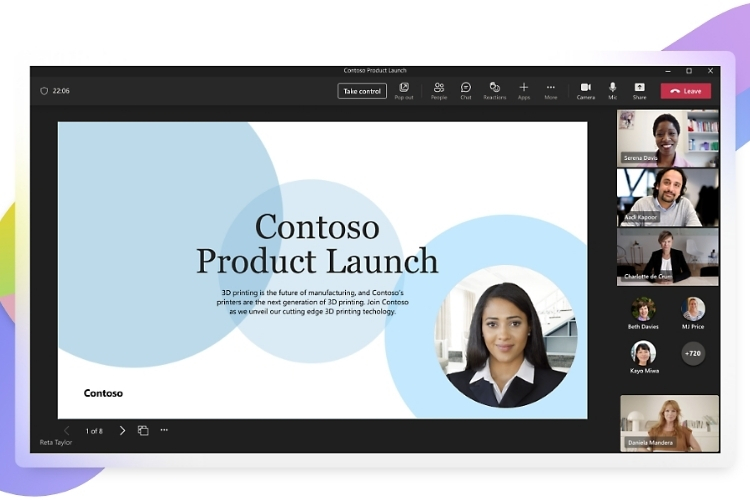Screen dimensions: 750x500
Task: Open the Reactions menu
Action: tap(495, 90)
